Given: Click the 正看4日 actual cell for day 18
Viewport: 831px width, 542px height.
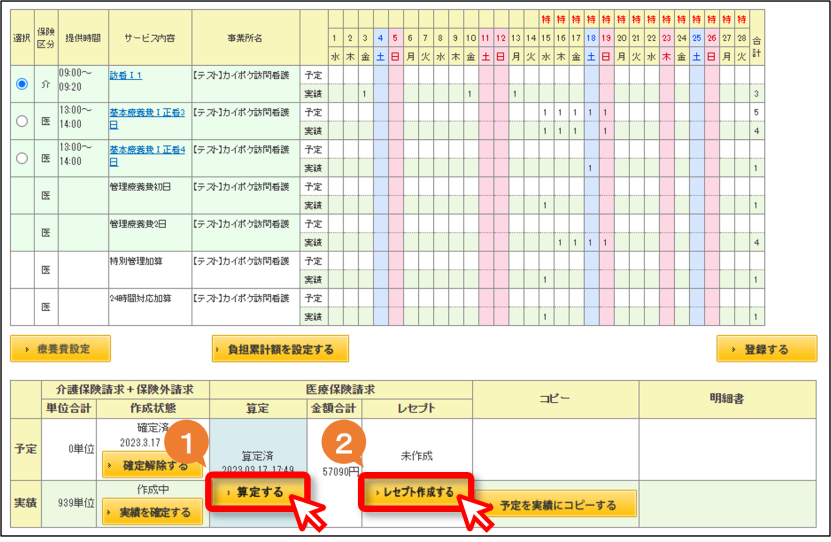Looking at the screenshot, I should tap(590, 168).
